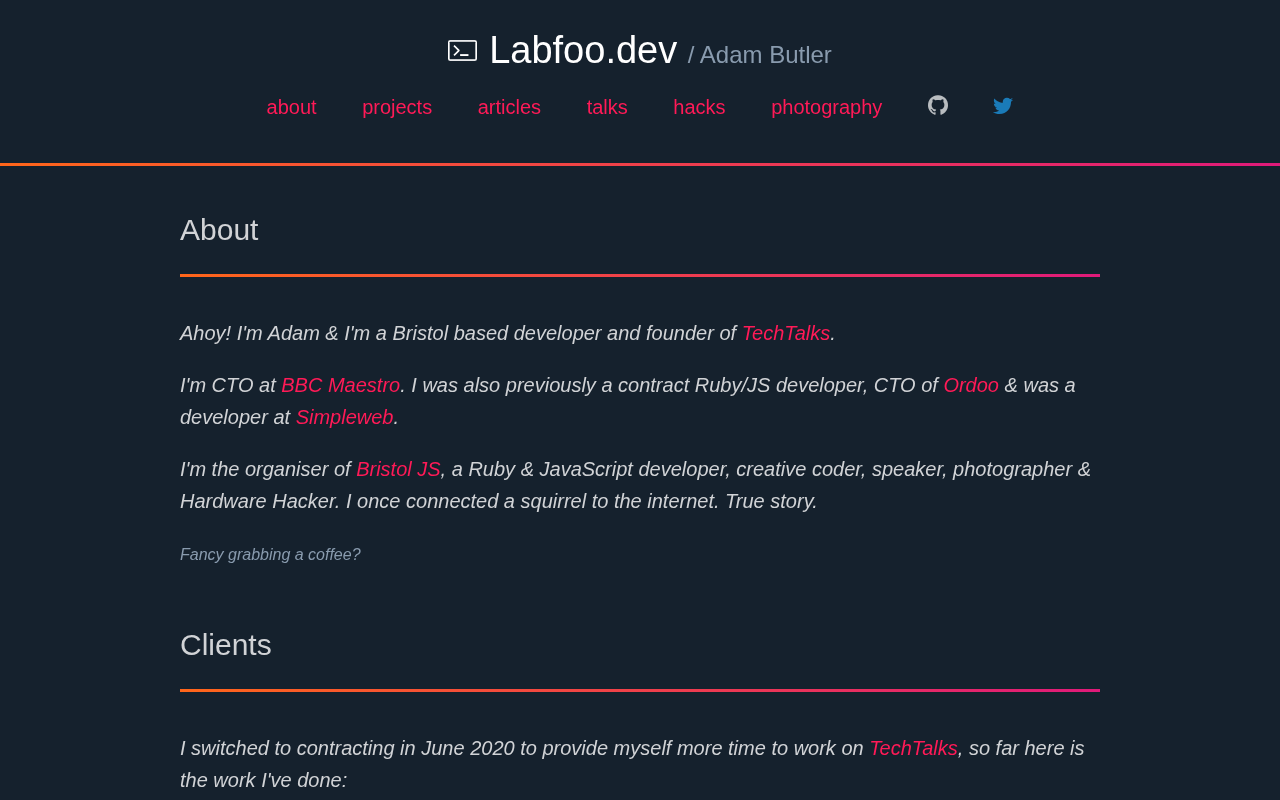Open the talks page
1280x800 pixels.
point(607,107)
